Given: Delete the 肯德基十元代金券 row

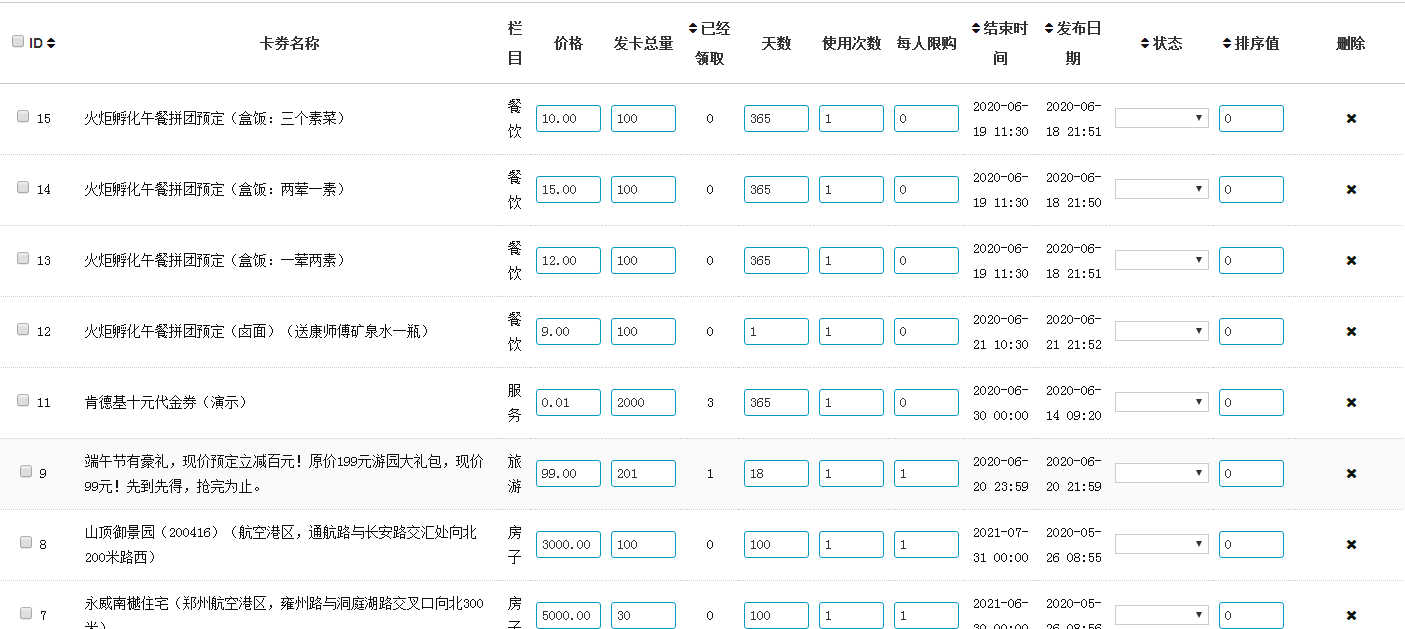Looking at the screenshot, I should tap(1351, 403).
